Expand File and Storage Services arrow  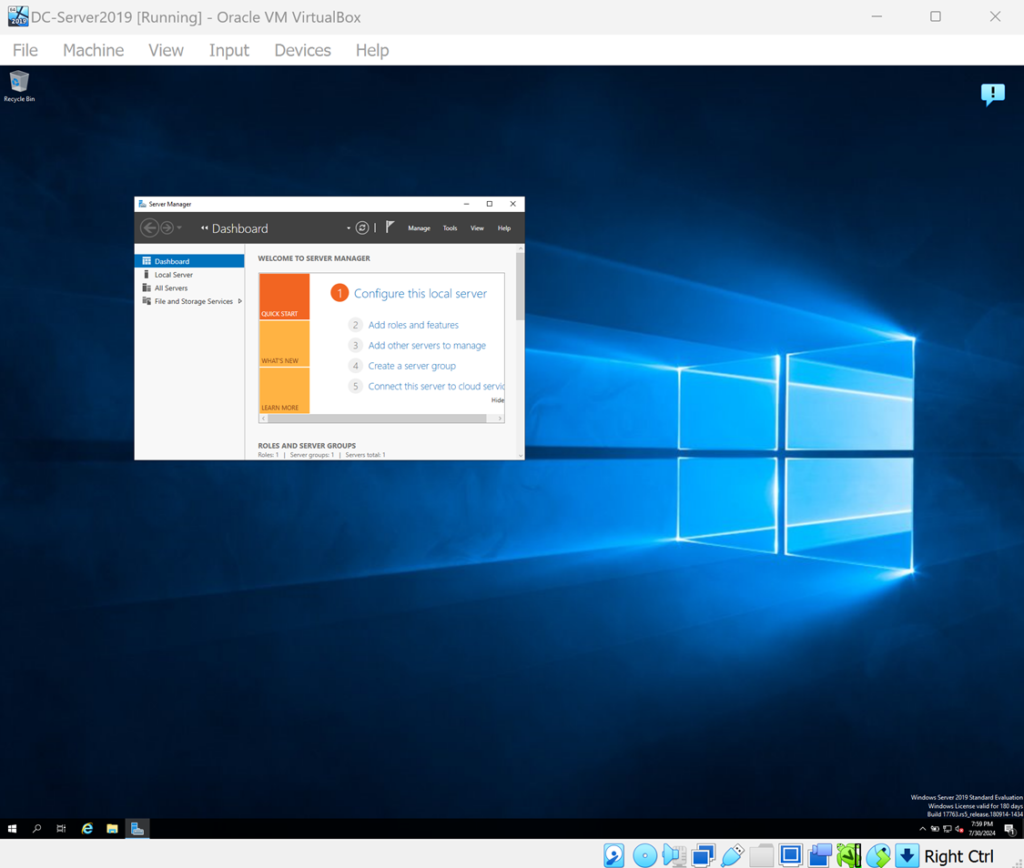click(240, 301)
